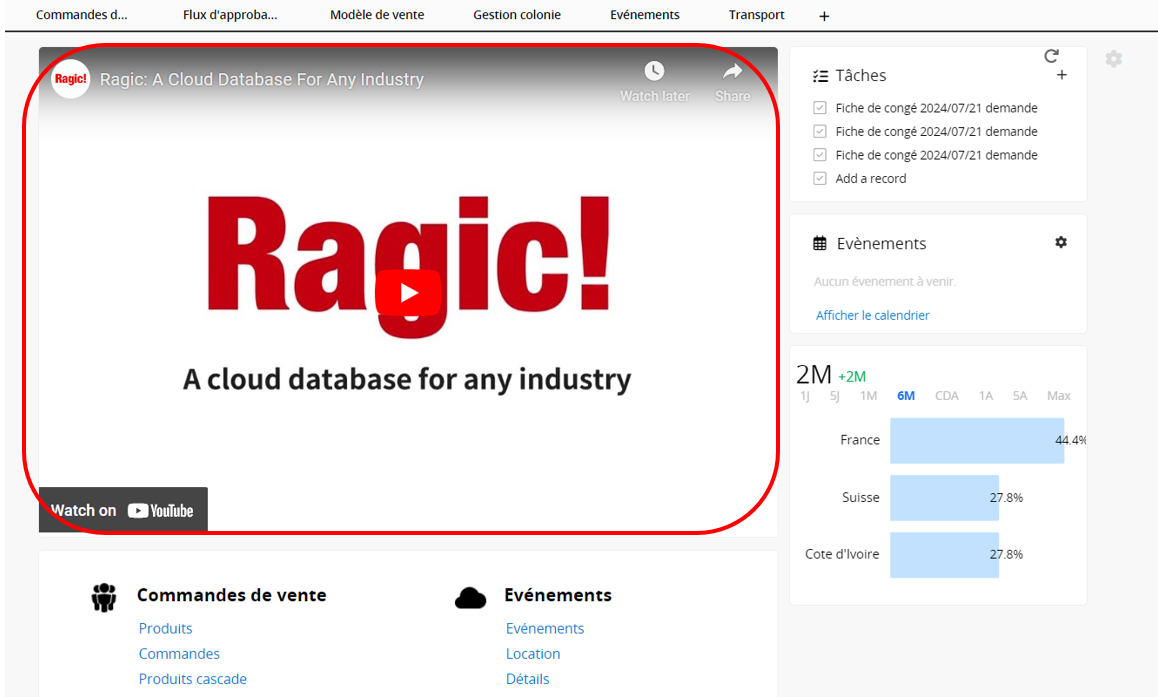Switch to the Gestion colonie tab
Viewport: 1158px width, 697px height.
click(517, 15)
